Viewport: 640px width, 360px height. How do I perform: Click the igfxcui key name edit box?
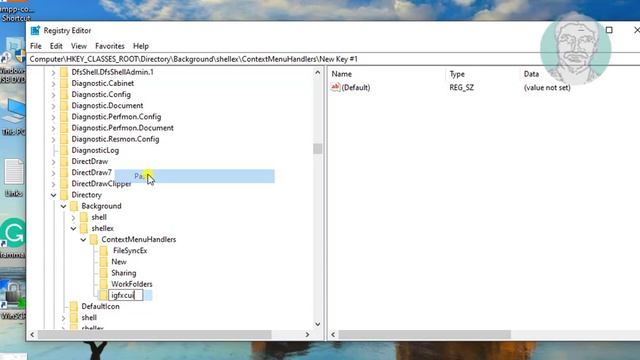(126, 295)
